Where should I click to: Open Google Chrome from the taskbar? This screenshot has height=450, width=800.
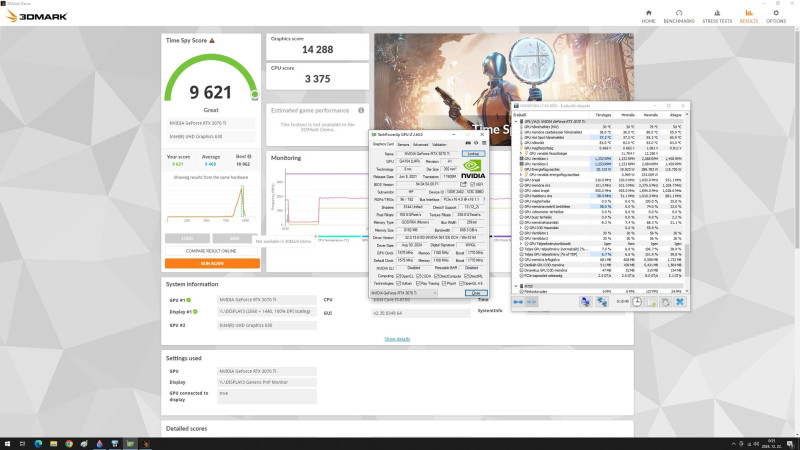click(x=69, y=444)
